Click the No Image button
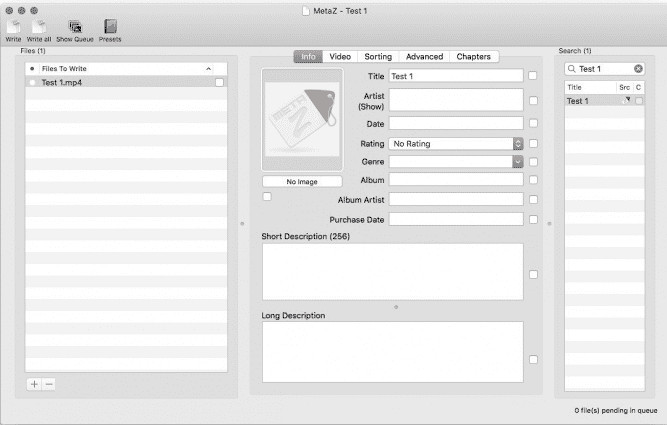Screen dimensions: 667x425 pyautogui.click(x=302, y=182)
